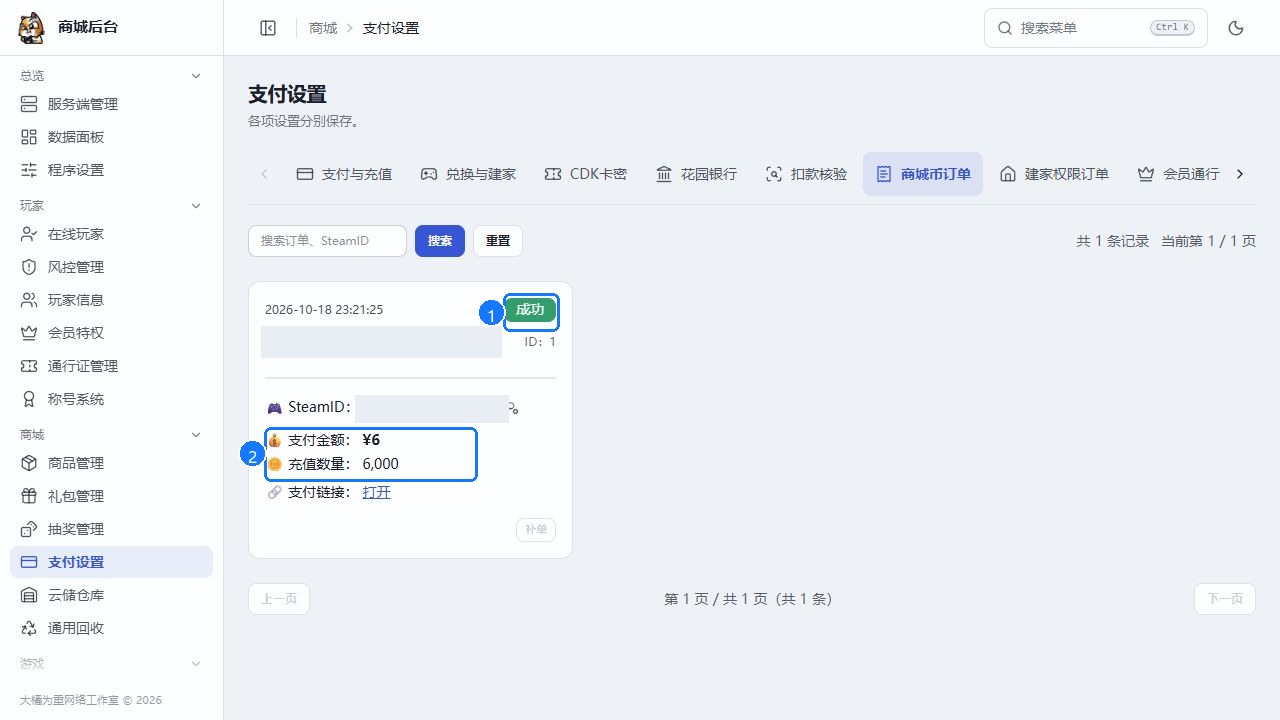Click the money bag icon beside 支付金额
Image resolution: width=1280 pixels, height=720 pixels.
[274, 440]
